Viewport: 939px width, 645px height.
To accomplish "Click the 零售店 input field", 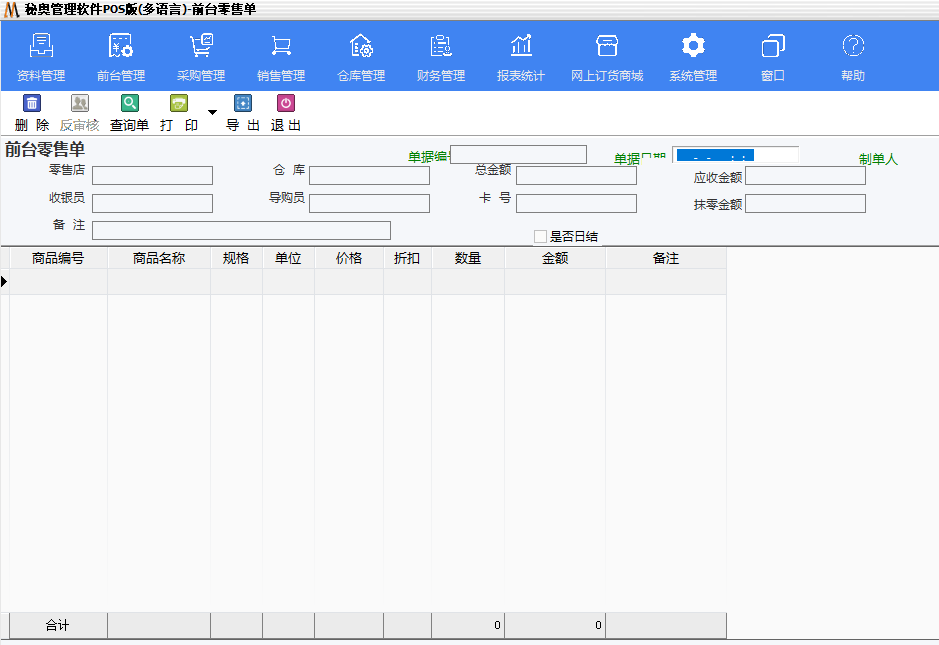I will (x=152, y=176).
